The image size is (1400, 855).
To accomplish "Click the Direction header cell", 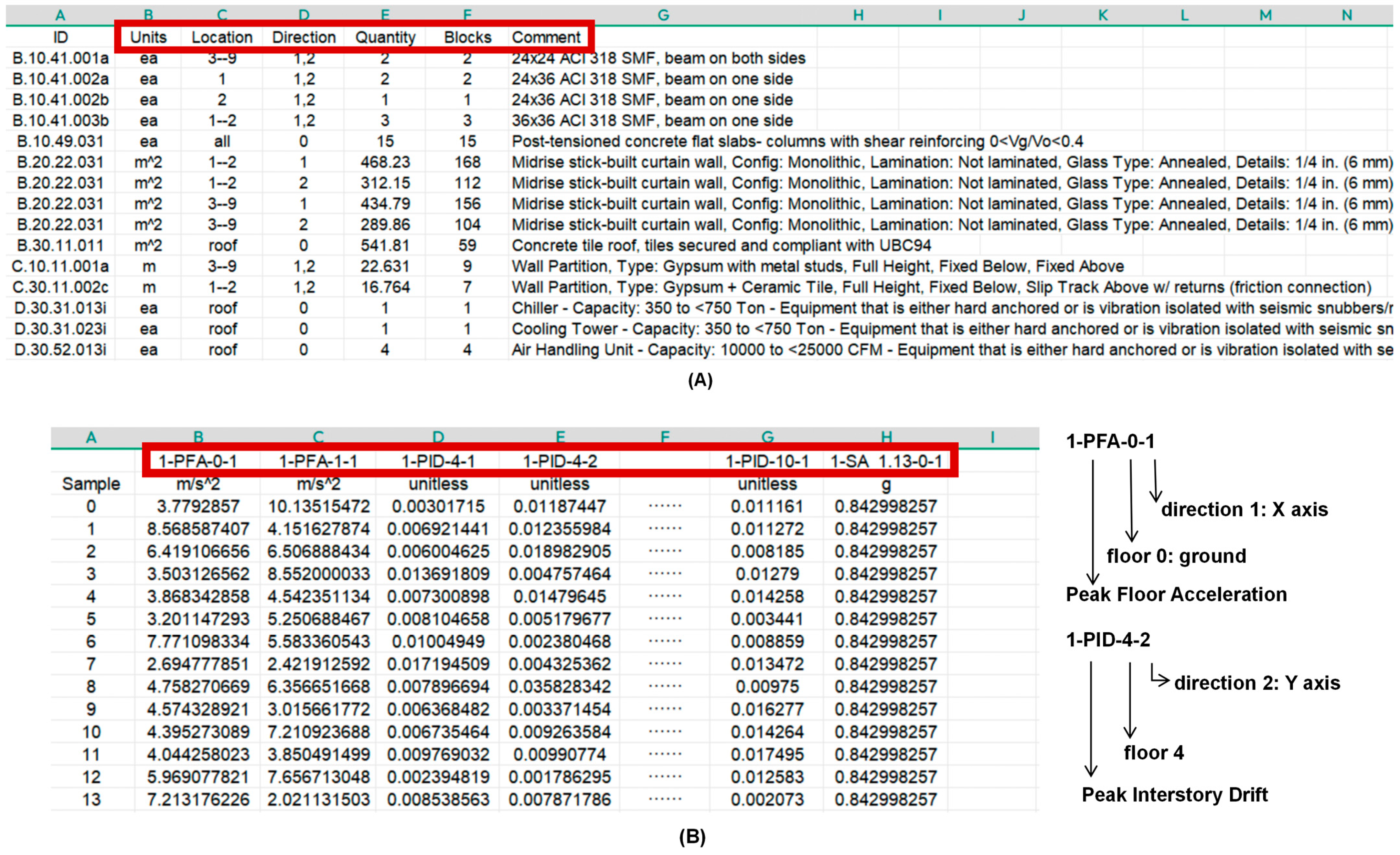I will coord(304,38).
